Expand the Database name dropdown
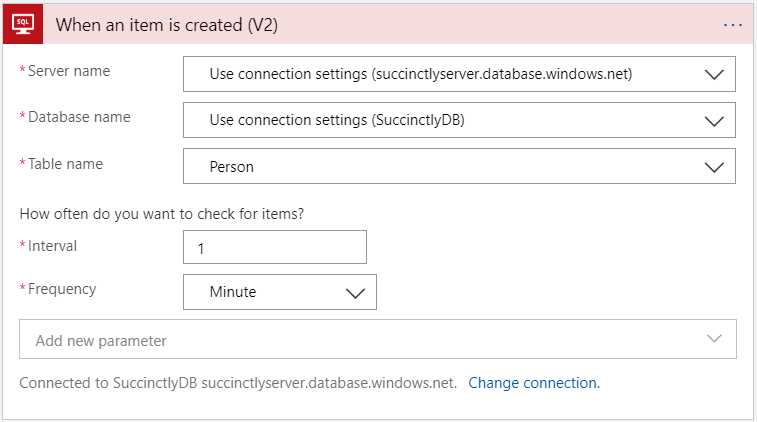 click(x=459, y=120)
